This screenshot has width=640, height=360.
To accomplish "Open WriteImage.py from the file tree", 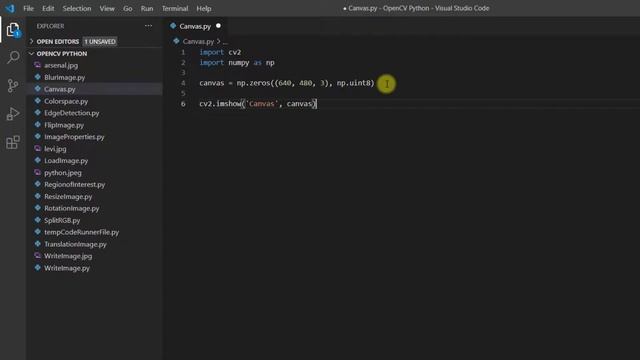I will (67, 268).
